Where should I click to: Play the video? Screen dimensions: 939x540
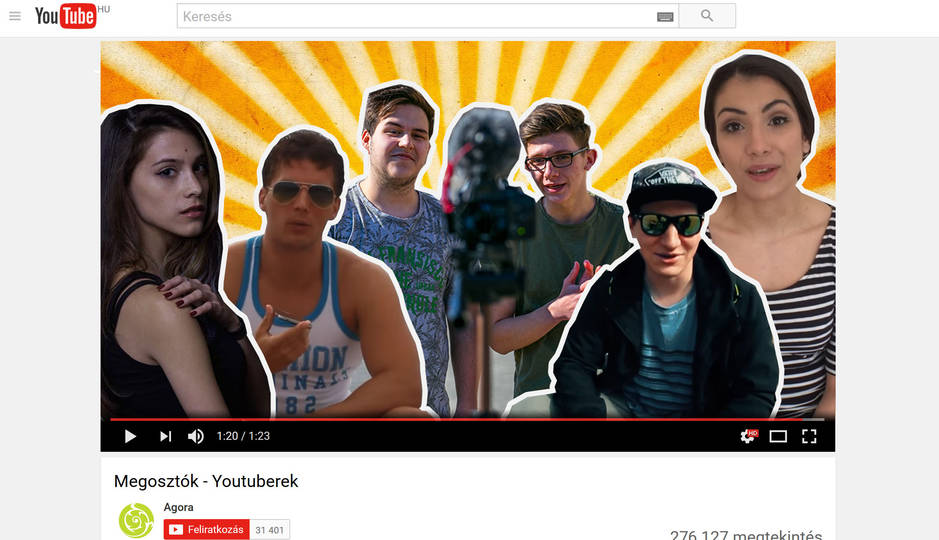click(130, 436)
